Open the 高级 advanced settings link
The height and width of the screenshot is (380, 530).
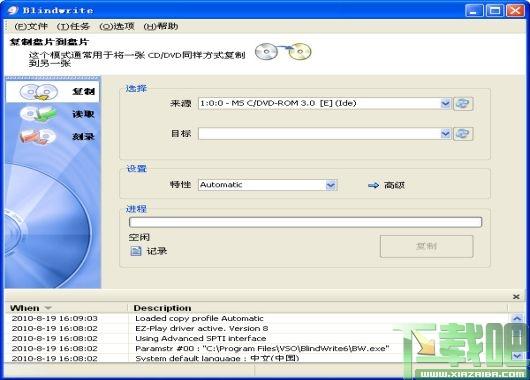(394, 185)
